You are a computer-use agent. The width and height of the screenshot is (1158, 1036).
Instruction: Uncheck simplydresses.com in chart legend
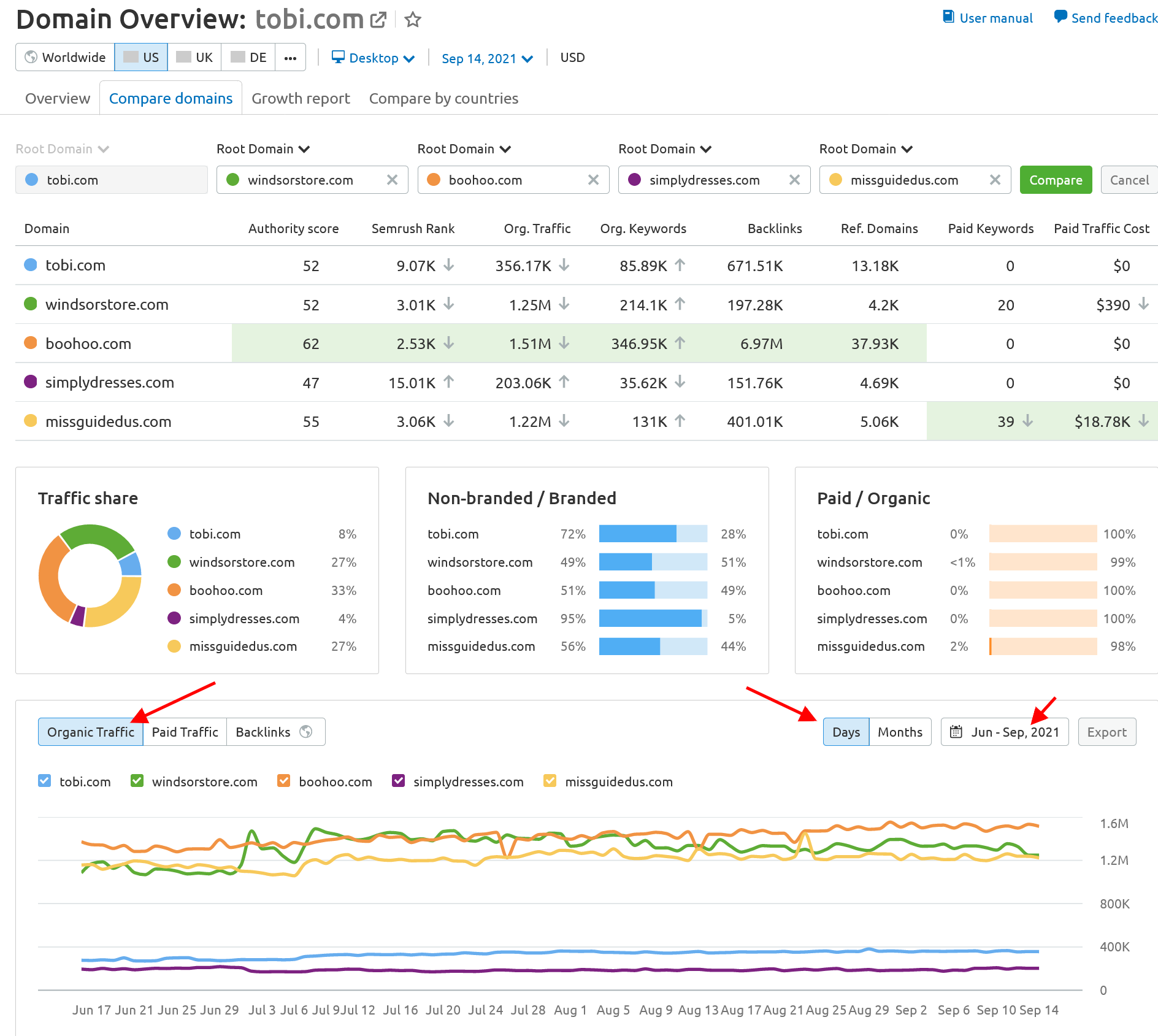coord(398,781)
